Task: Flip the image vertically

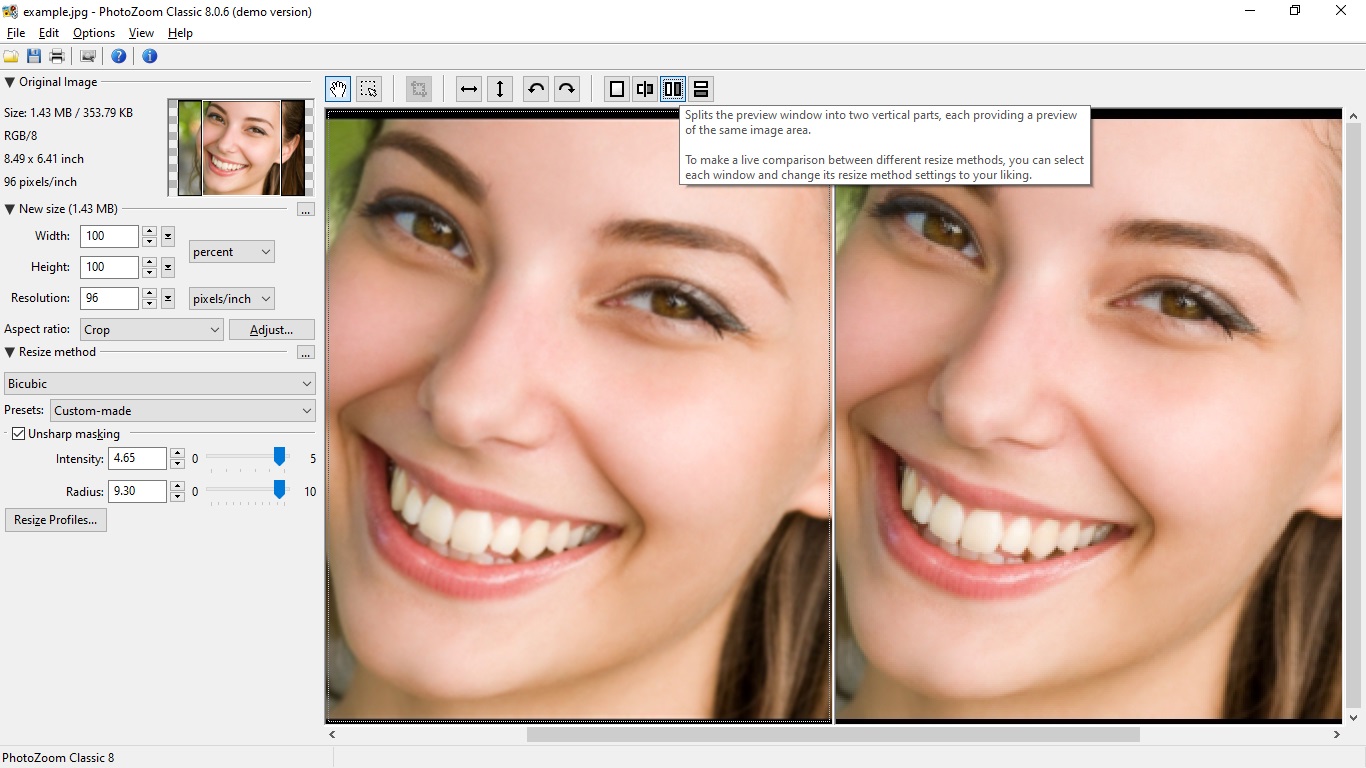Action: coord(500,89)
